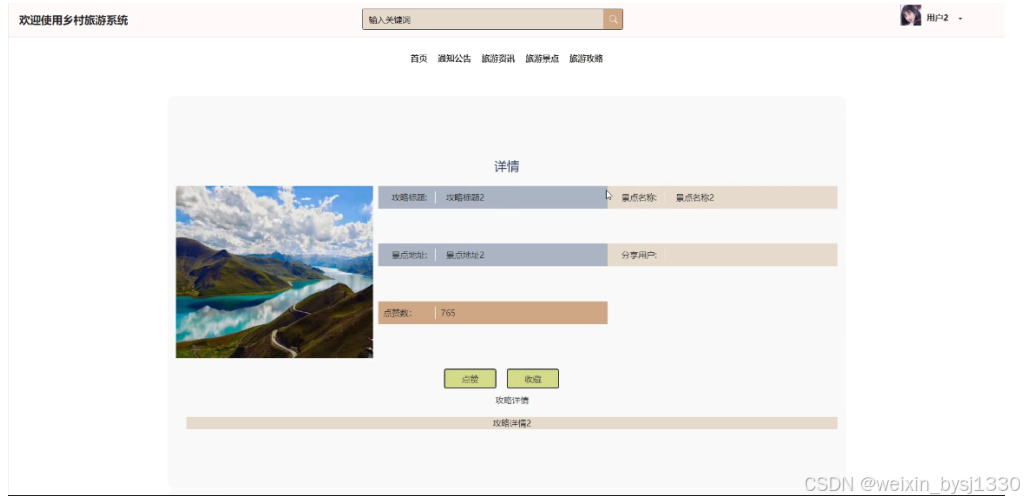The image size is (1024, 502).
Task: Select the 攻略标题2 value text
Action: [465, 197]
